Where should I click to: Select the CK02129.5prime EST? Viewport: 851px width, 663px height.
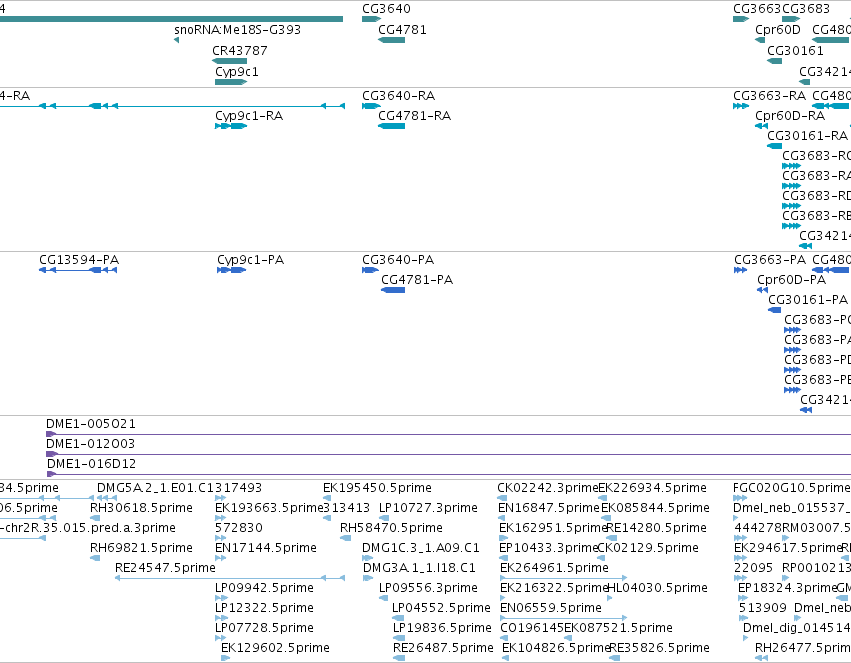pyautogui.click(x=602, y=558)
